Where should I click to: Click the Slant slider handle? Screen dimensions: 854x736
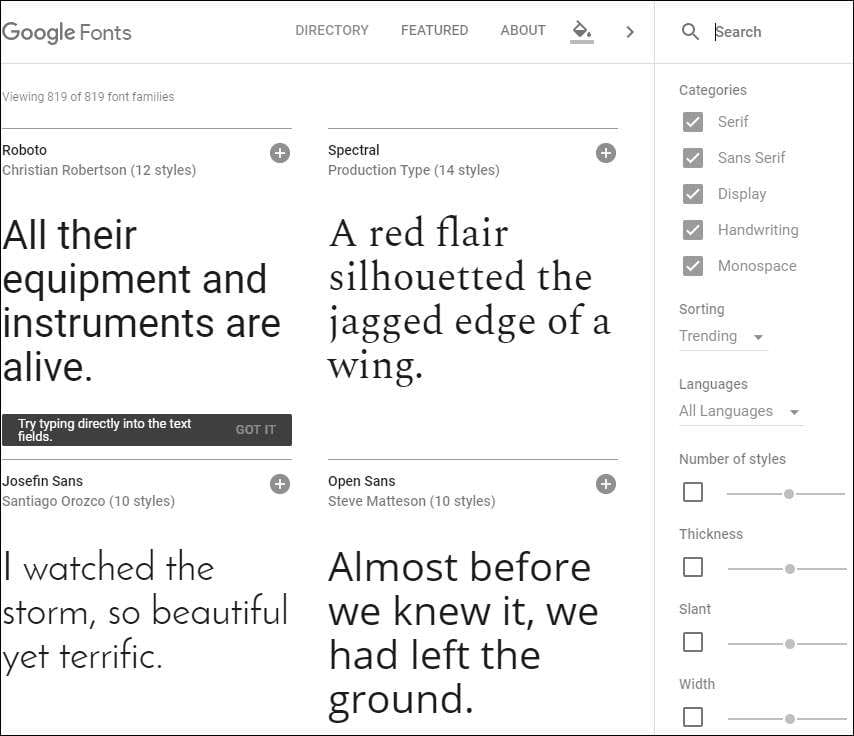[x=790, y=644]
